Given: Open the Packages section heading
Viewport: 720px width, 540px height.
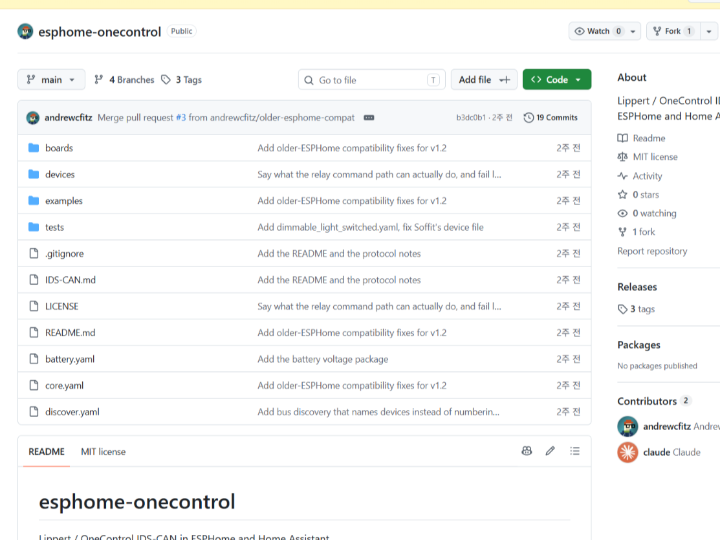Looking at the screenshot, I should pyautogui.click(x=639, y=345).
